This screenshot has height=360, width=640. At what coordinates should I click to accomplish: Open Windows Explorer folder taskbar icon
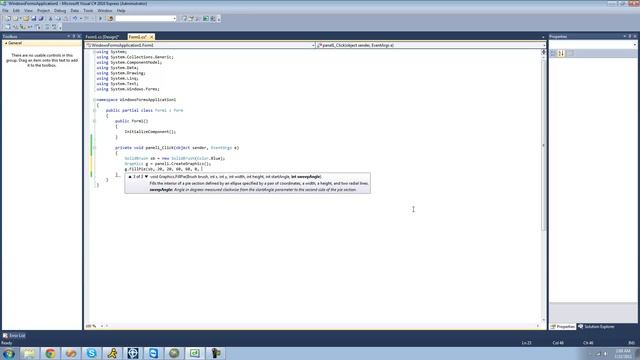pos(29,353)
